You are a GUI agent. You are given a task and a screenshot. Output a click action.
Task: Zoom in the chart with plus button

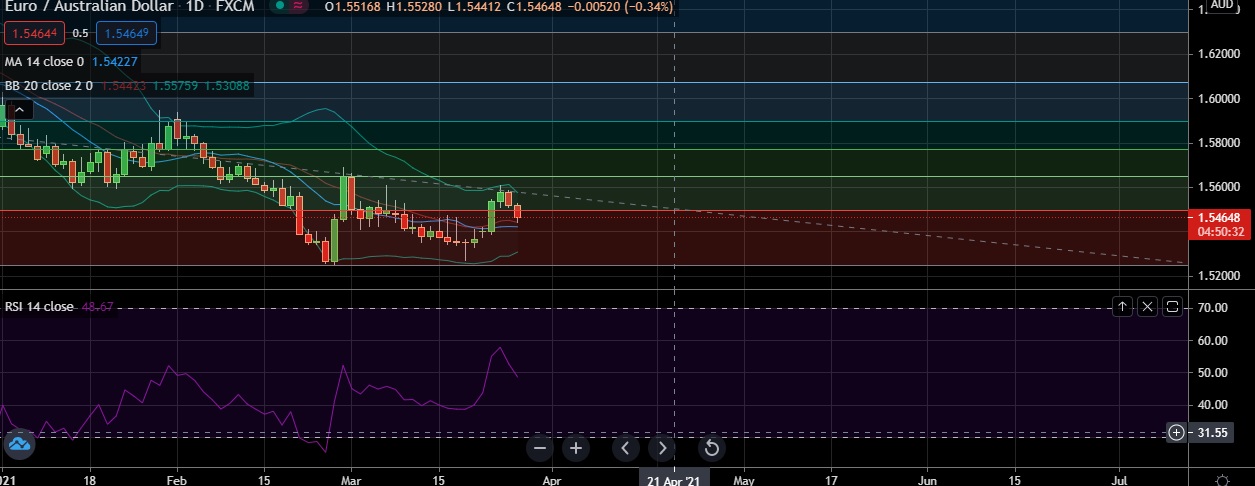(x=576, y=448)
